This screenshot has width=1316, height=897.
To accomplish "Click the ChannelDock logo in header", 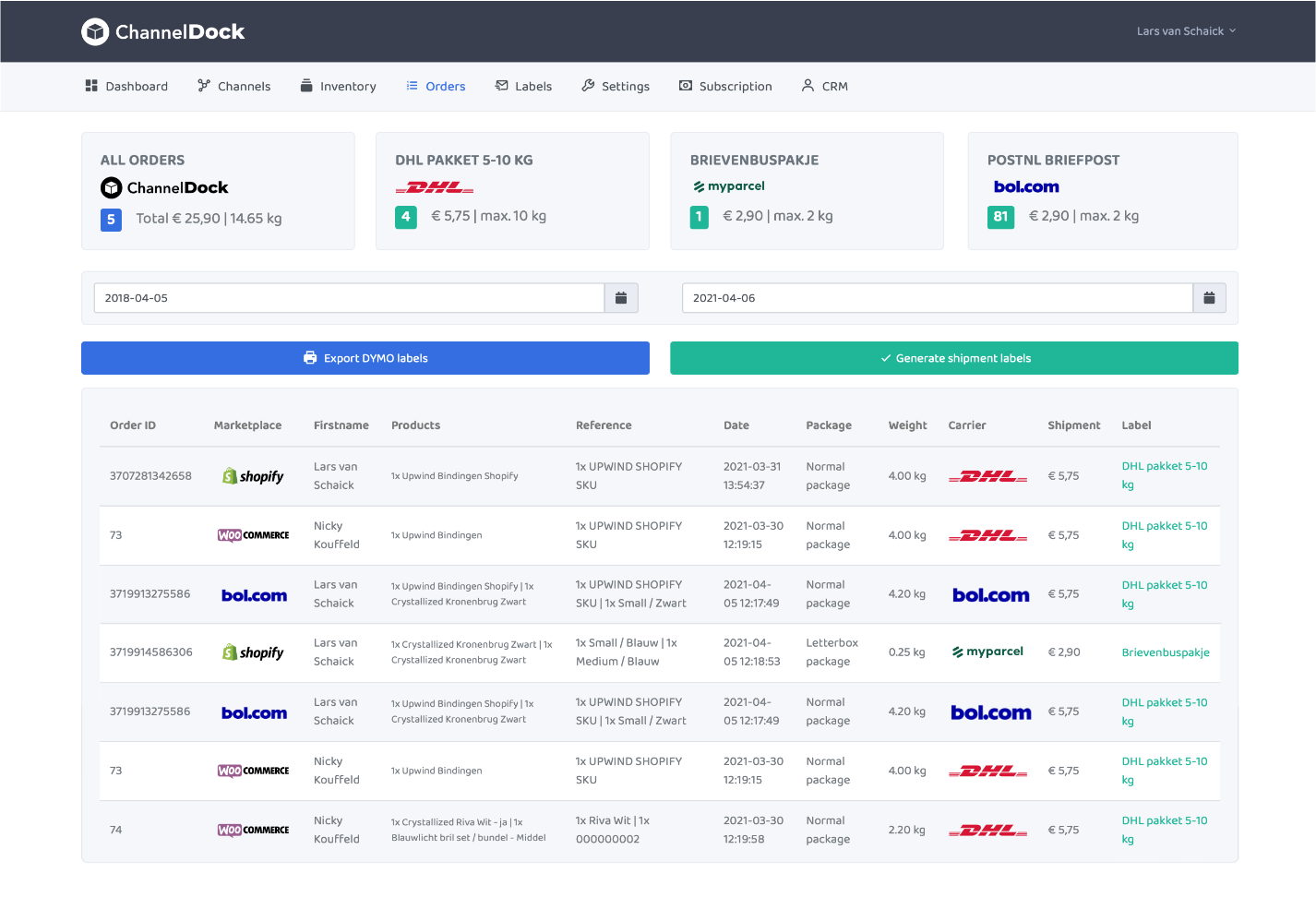I will pos(163,31).
